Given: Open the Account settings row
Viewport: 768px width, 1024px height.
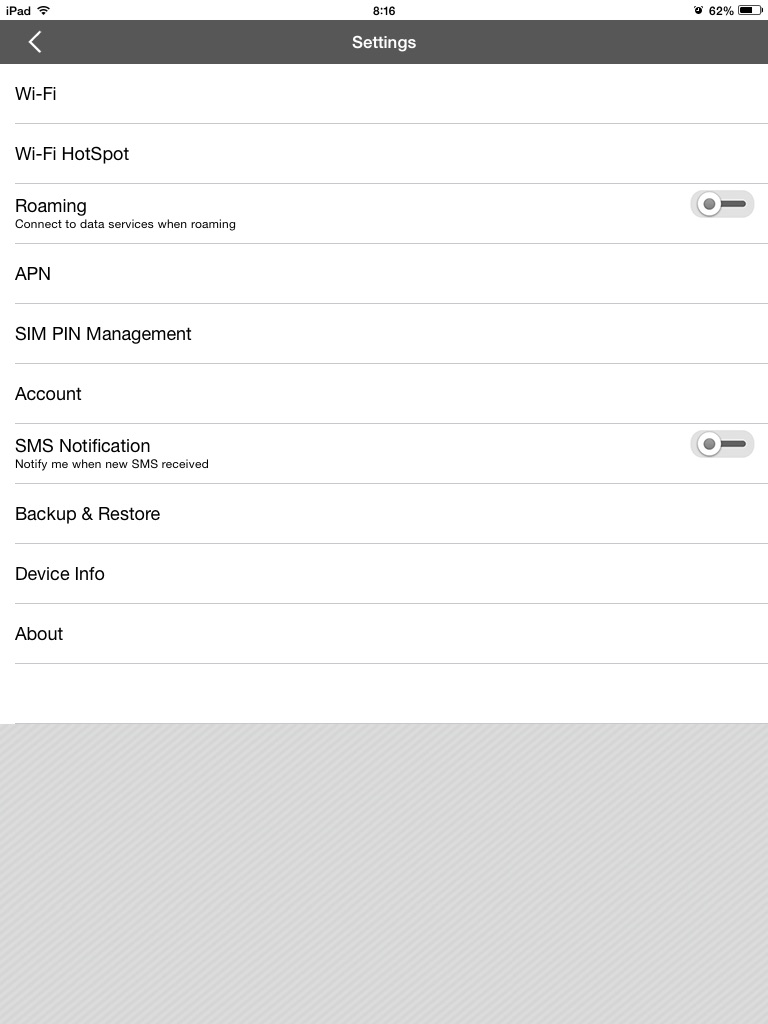Looking at the screenshot, I should tap(384, 394).
